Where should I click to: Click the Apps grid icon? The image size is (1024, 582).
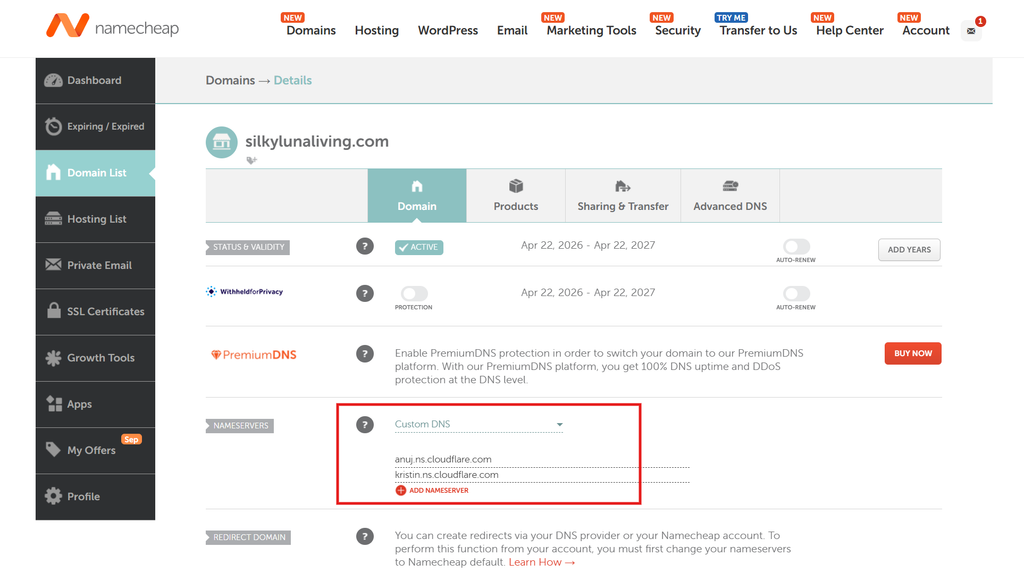(54, 404)
